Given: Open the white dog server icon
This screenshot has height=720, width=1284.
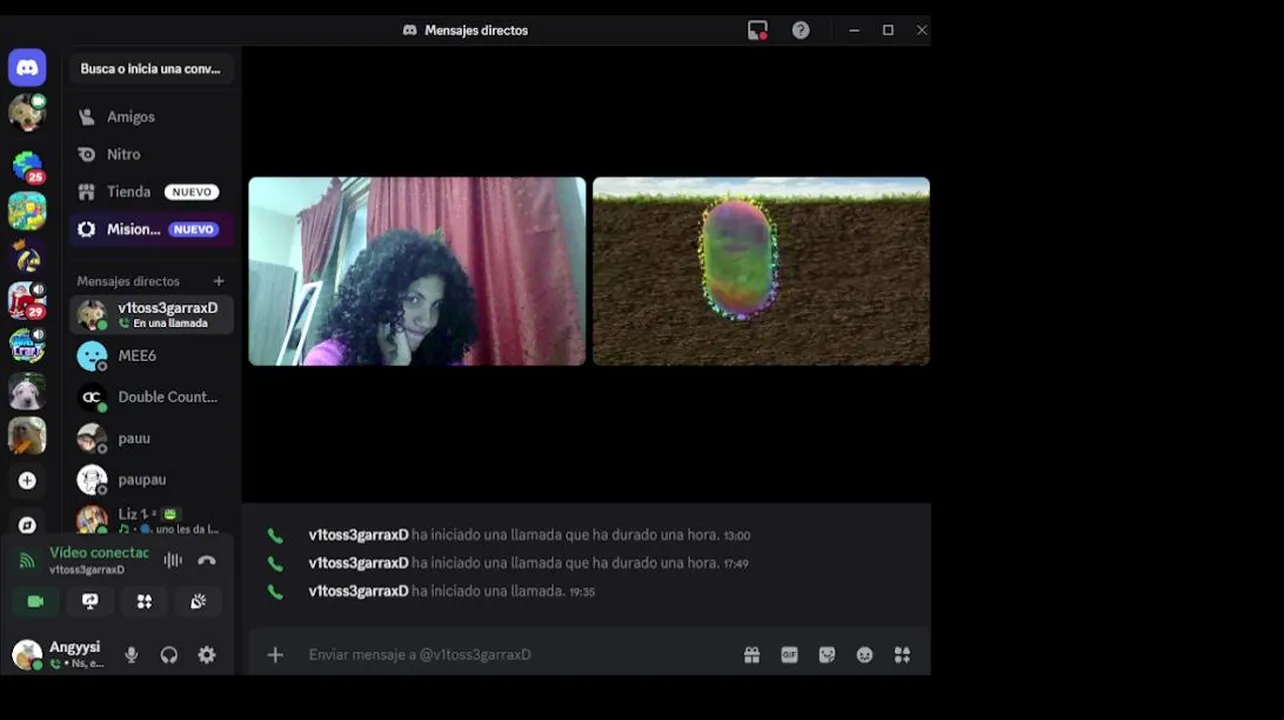Looking at the screenshot, I should (27, 390).
